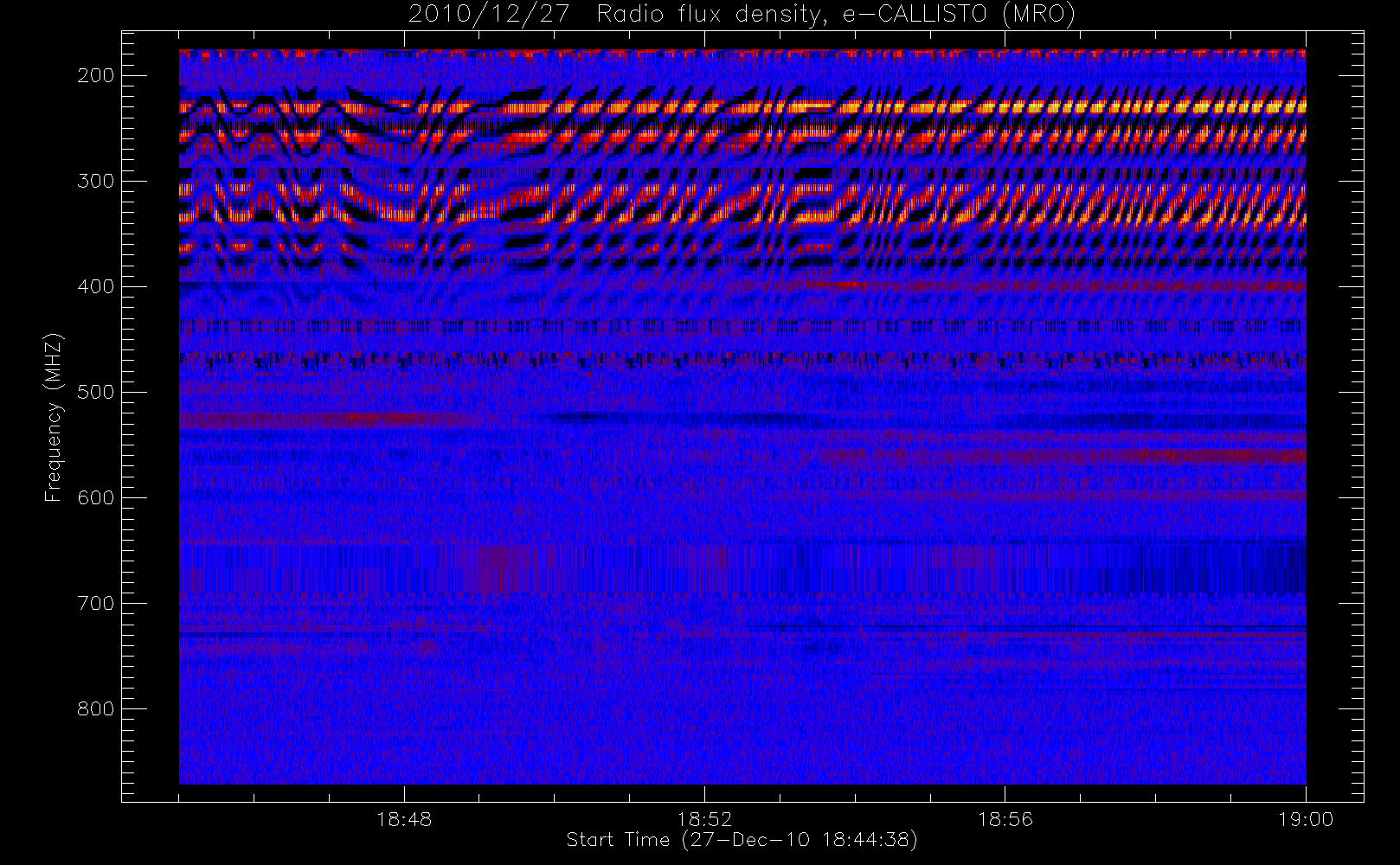Click the 18:48 time tick label
The width and height of the screenshot is (1400, 865).
pyautogui.click(x=404, y=819)
